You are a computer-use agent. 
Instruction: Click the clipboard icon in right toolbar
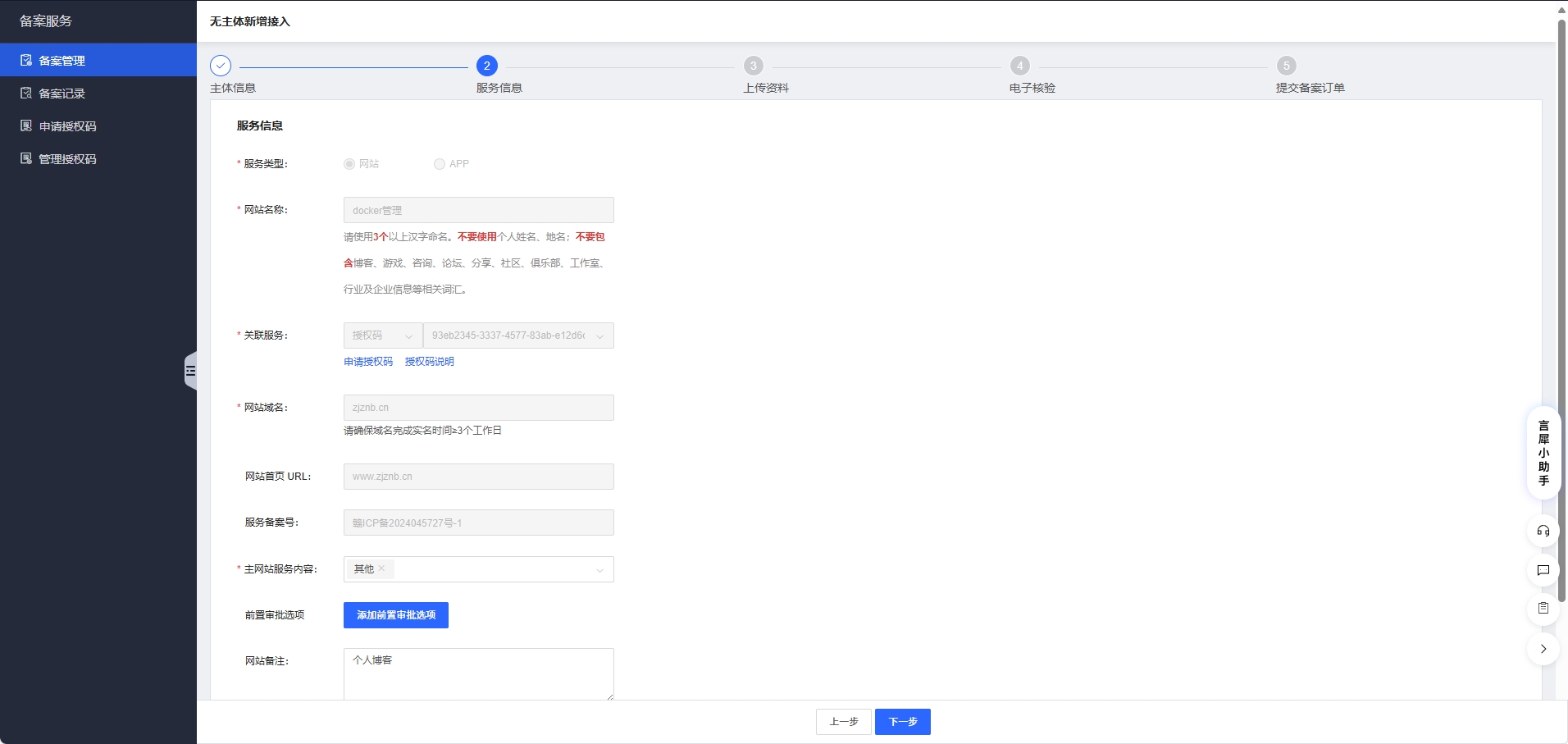point(1543,609)
